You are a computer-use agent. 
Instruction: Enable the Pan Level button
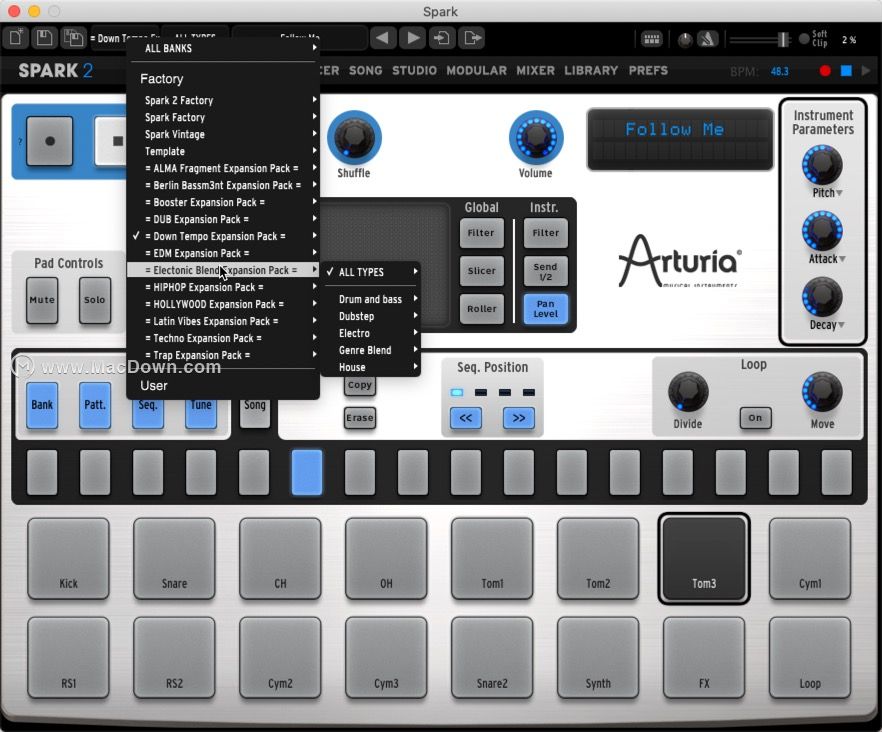[x=546, y=309]
